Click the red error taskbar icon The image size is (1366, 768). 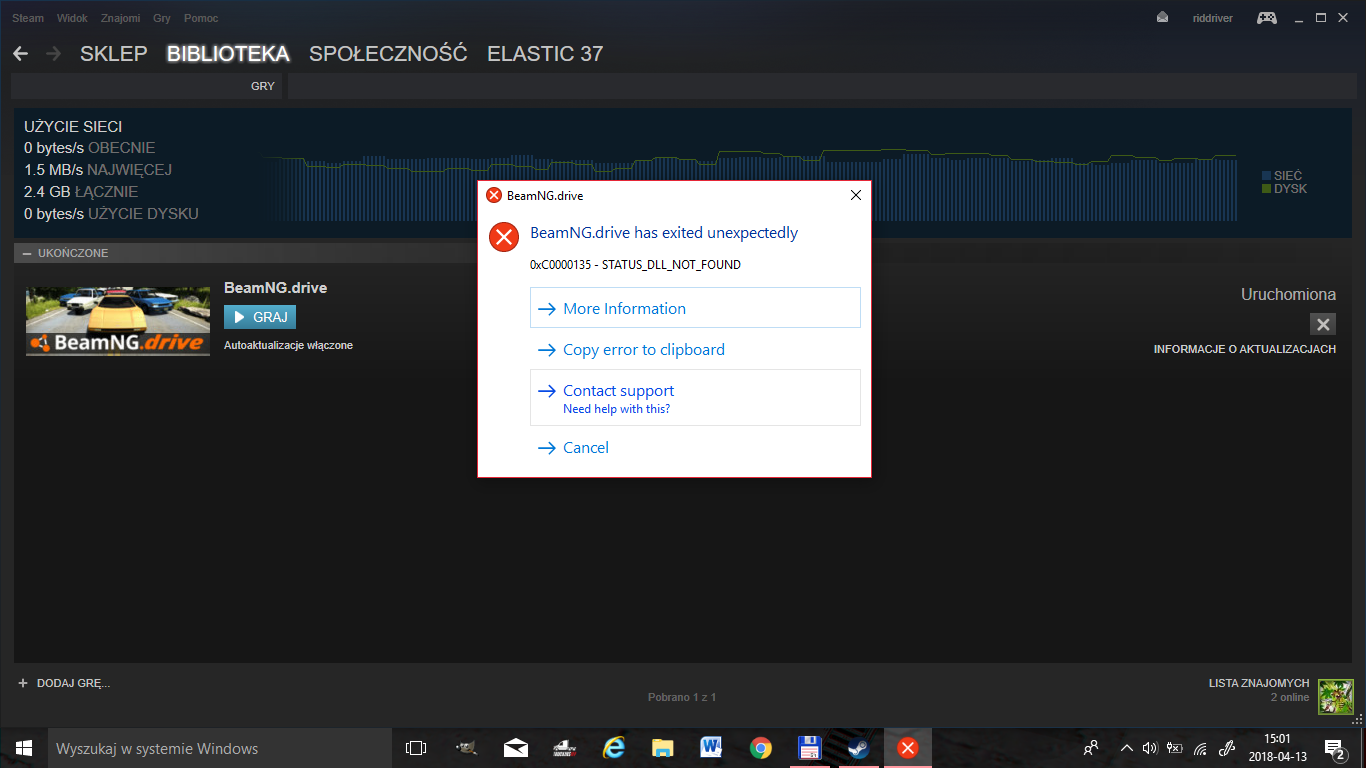click(907, 748)
